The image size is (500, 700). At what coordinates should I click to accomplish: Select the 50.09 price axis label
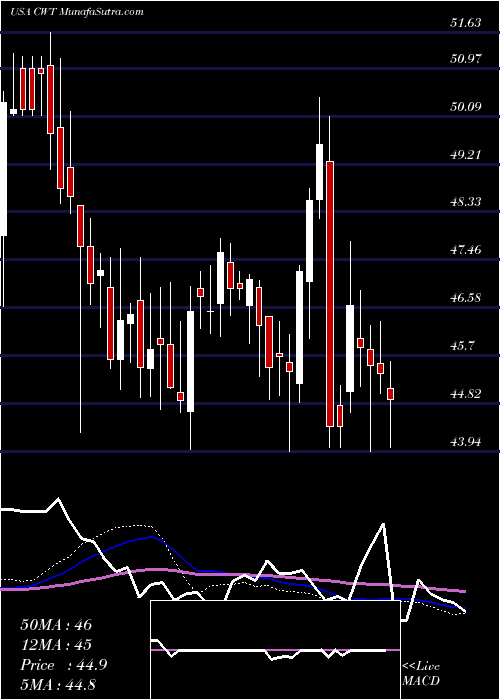click(x=466, y=106)
